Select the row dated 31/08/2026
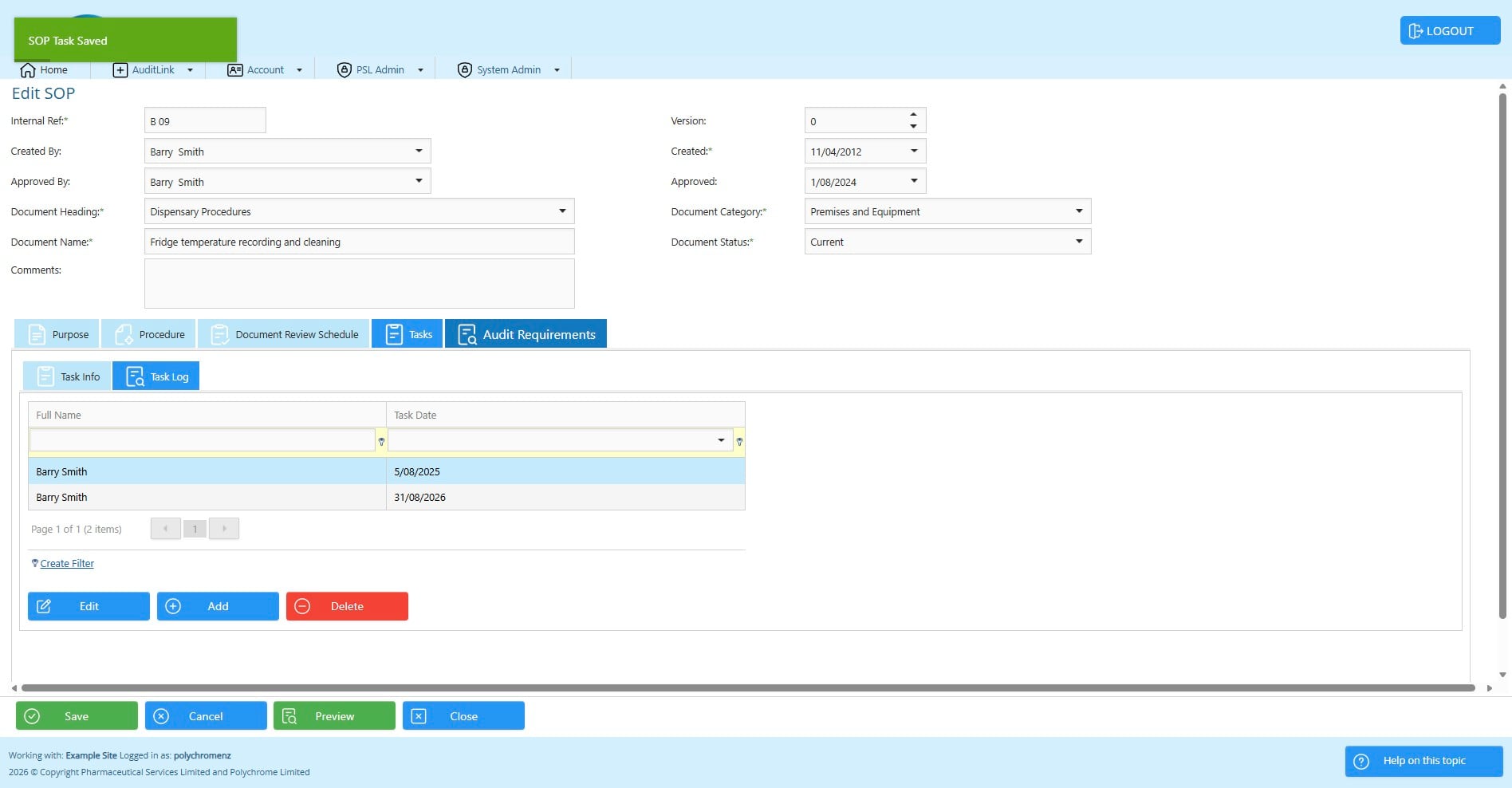The image size is (1512, 788). coord(387,497)
